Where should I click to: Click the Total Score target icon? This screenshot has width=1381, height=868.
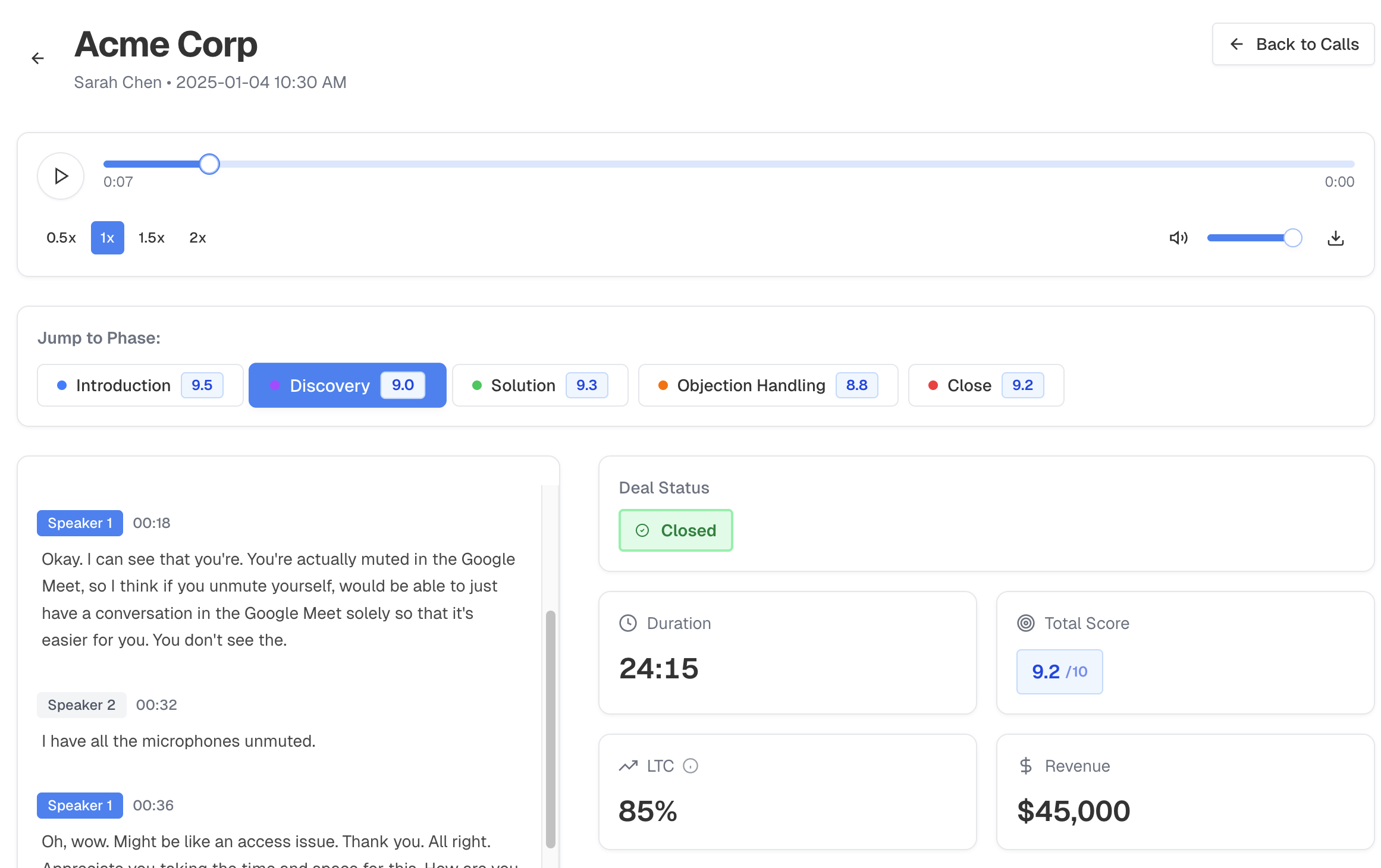point(1026,623)
